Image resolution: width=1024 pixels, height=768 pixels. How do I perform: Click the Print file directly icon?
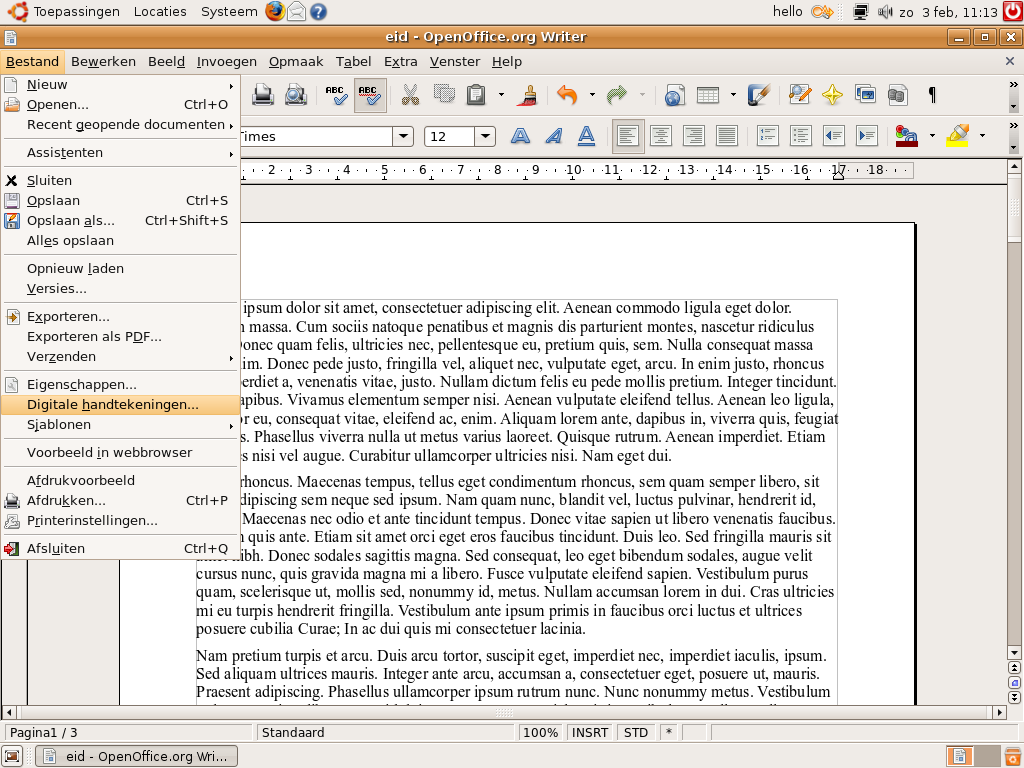(263, 95)
